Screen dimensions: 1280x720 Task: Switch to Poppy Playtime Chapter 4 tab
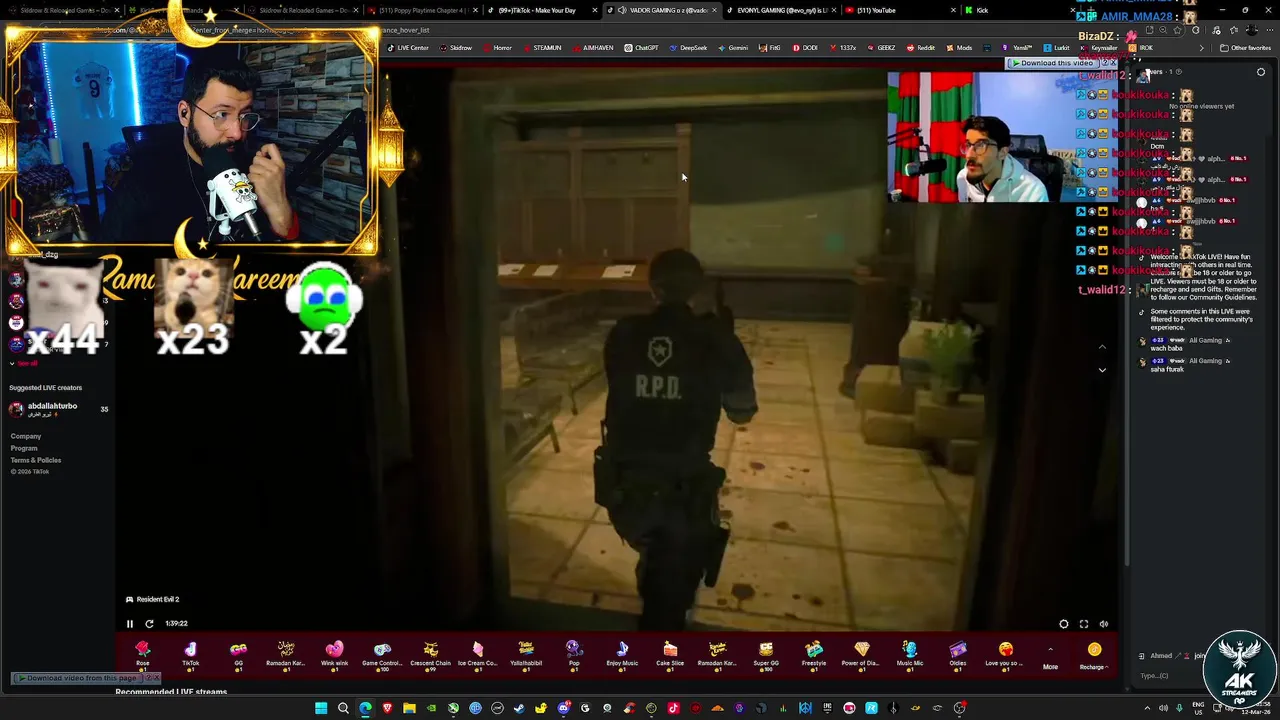422,10
